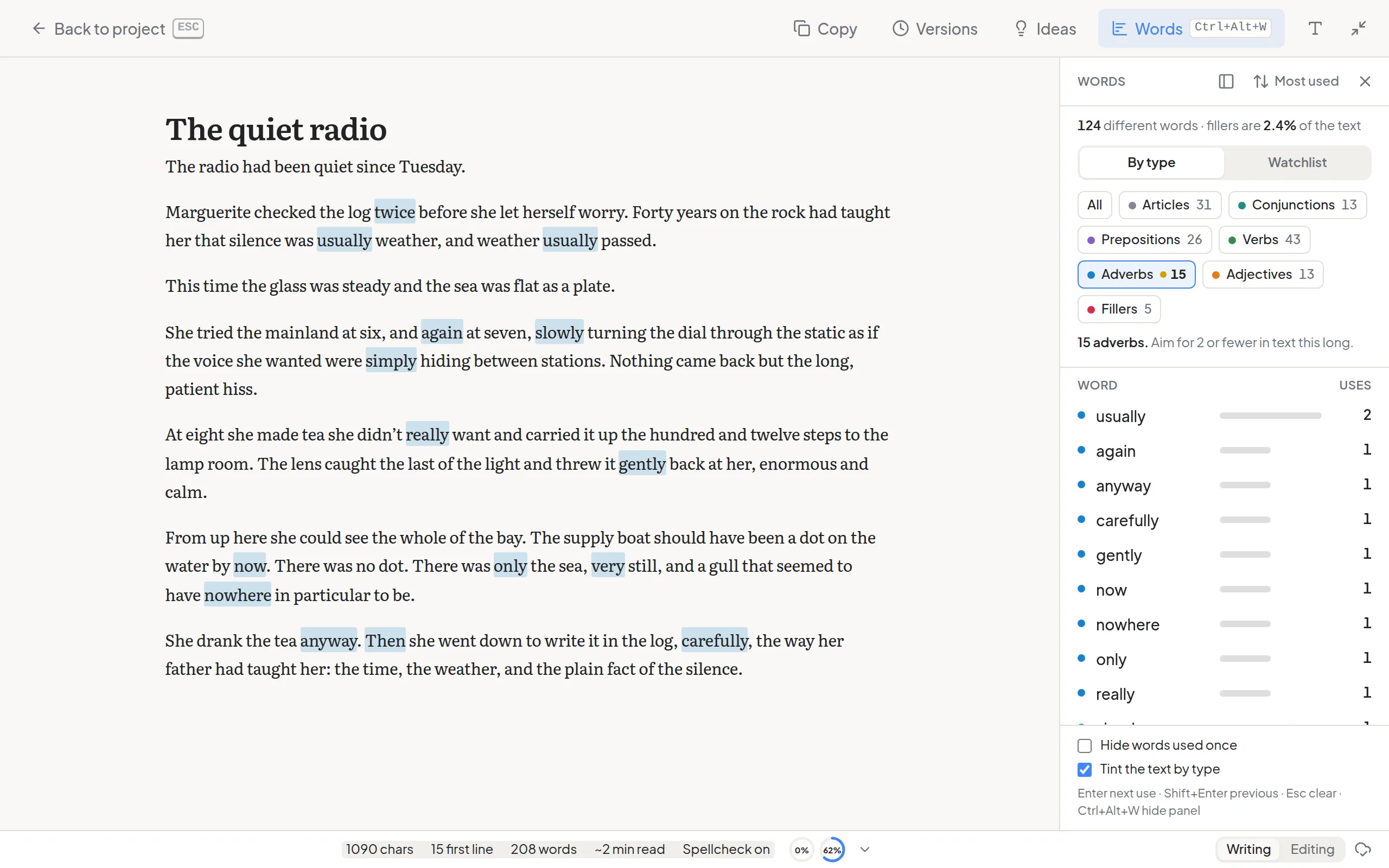Toggle the words panel layout icon
This screenshot has height=868, width=1389.
pyautogui.click(x=1226, y=81)
